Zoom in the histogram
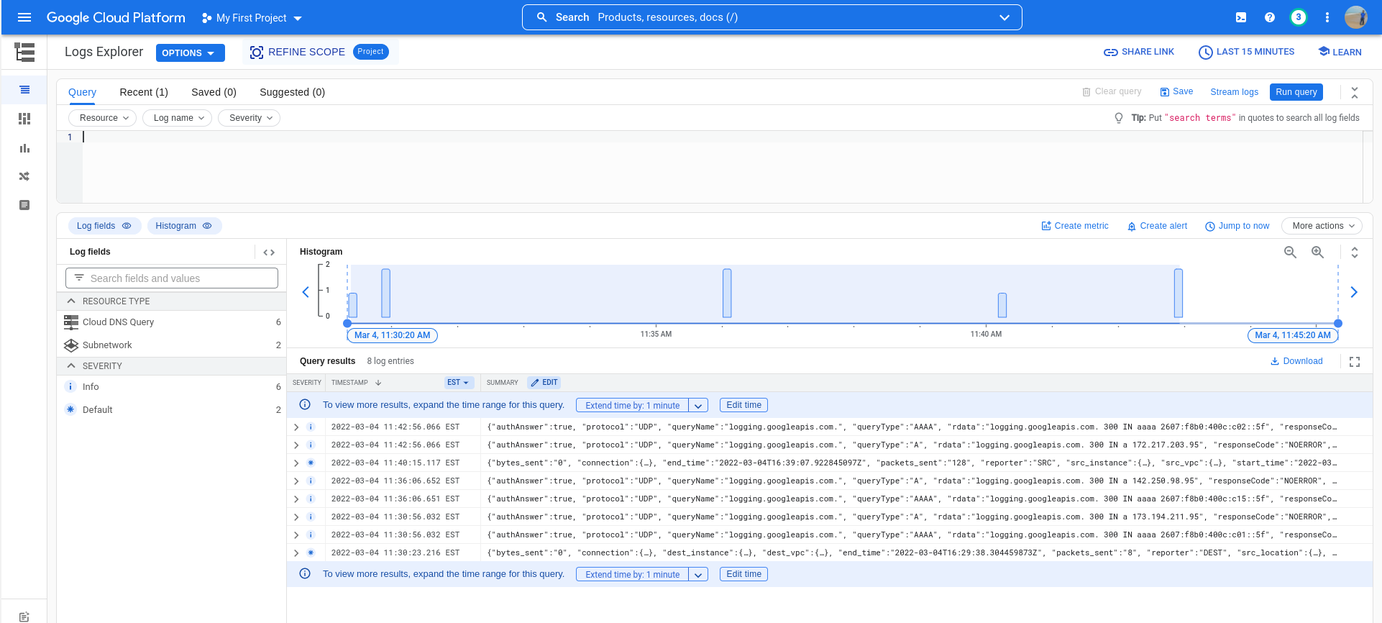Screen dimensions: 1382x623 click(x=1318, y=253)
